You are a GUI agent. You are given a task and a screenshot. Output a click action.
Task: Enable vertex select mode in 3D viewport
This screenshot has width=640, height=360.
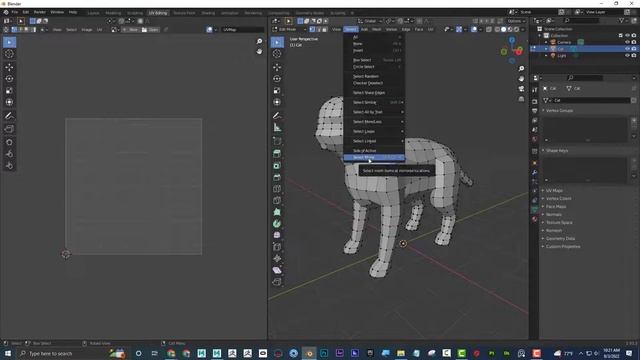coord(312,29)
